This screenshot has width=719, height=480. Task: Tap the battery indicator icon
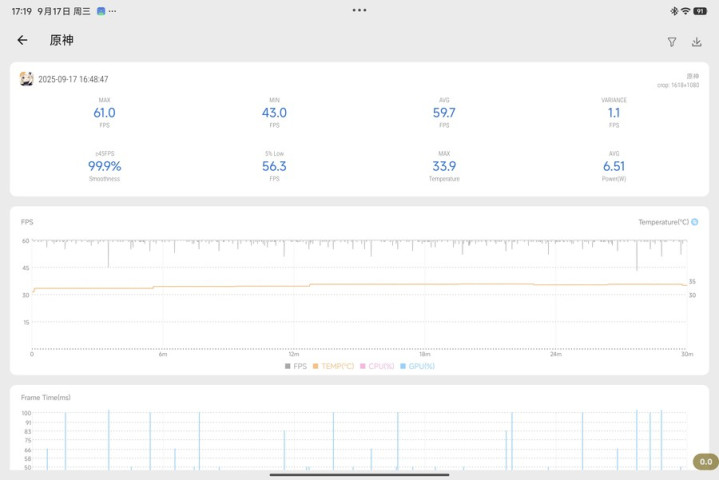tap(700, 11)
